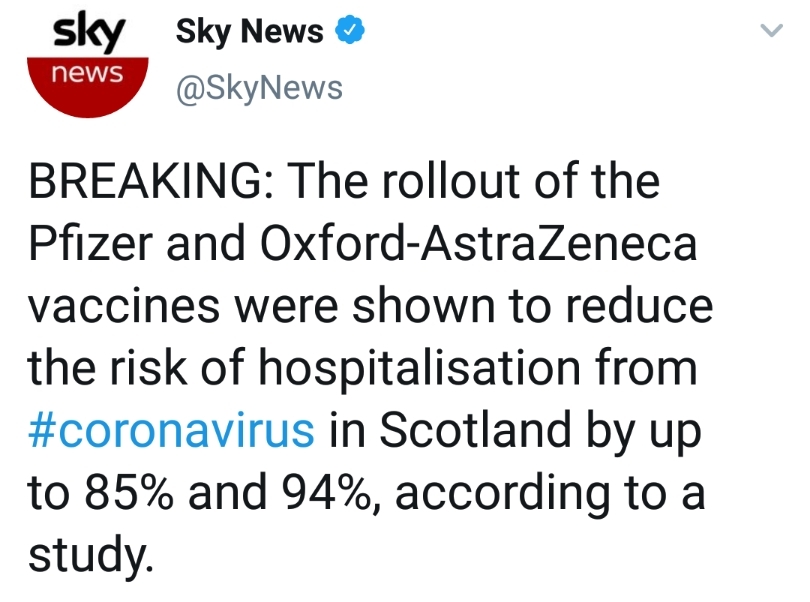This screenshot has height=602, width=810.
Task: Click the word Scotland in the tweet
Action: (x=475, y=430)
